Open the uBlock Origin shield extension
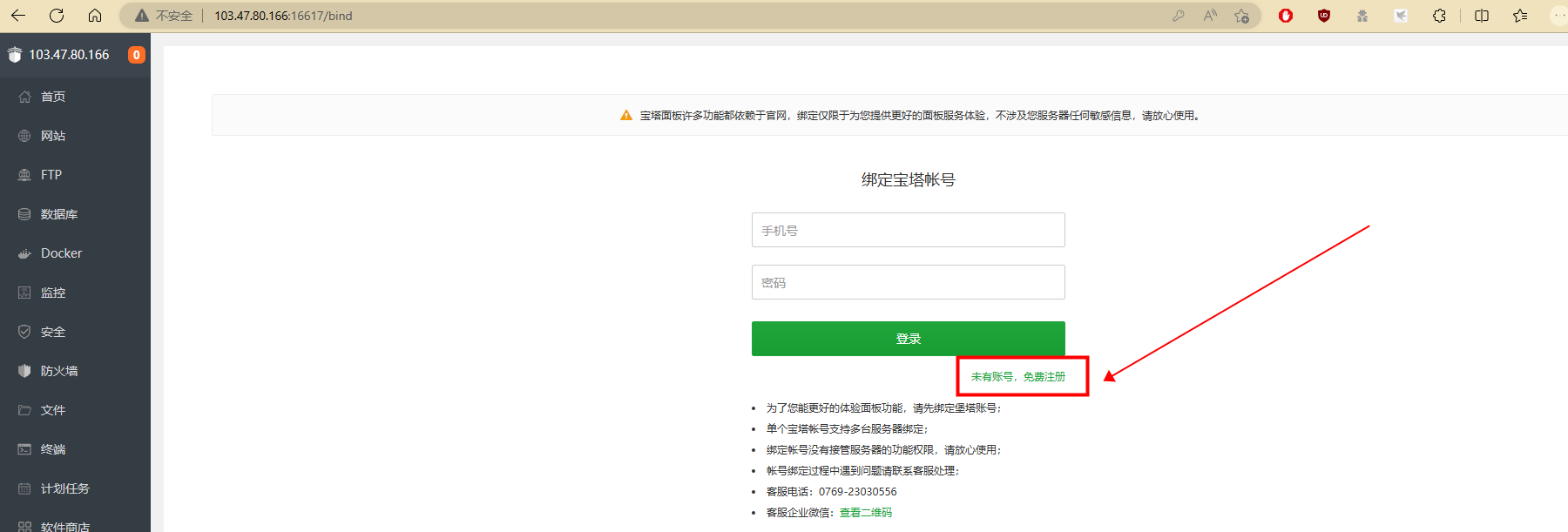 pos(1324,16)
